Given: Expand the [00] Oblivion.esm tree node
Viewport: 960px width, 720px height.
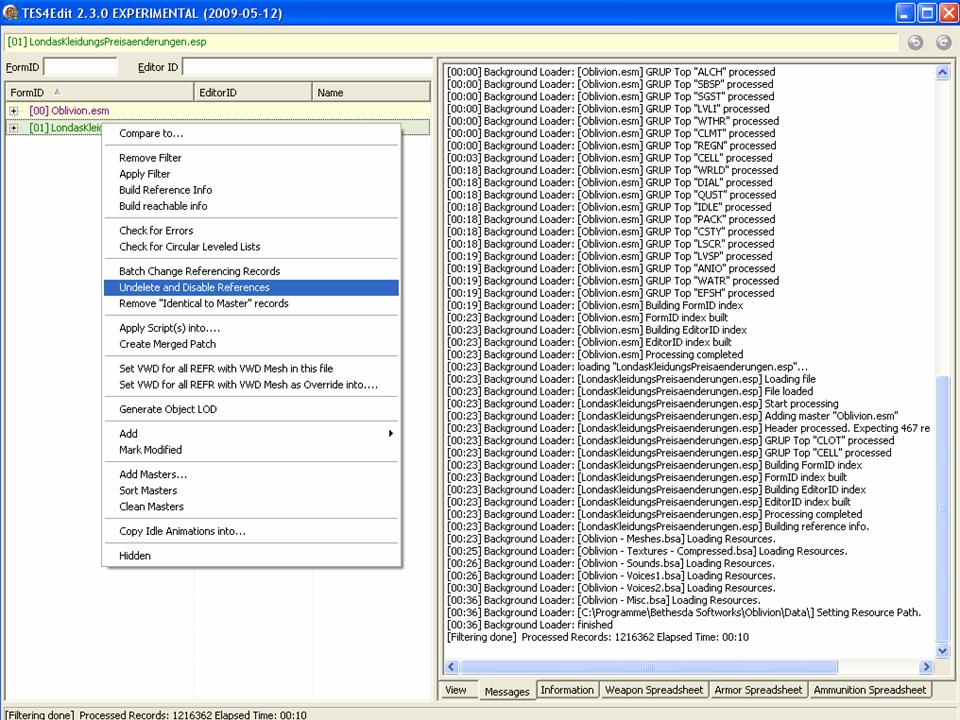Looking at the screenshot, I should click(x=14, y=111).
